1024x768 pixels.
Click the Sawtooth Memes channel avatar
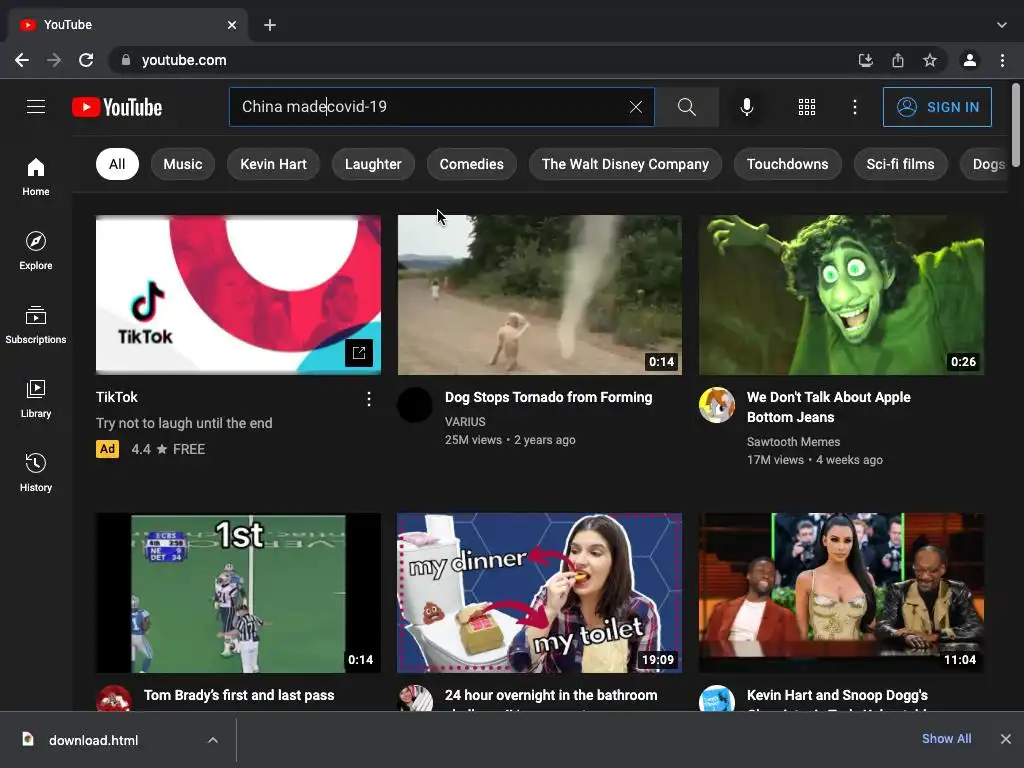[x=716, y=405]
